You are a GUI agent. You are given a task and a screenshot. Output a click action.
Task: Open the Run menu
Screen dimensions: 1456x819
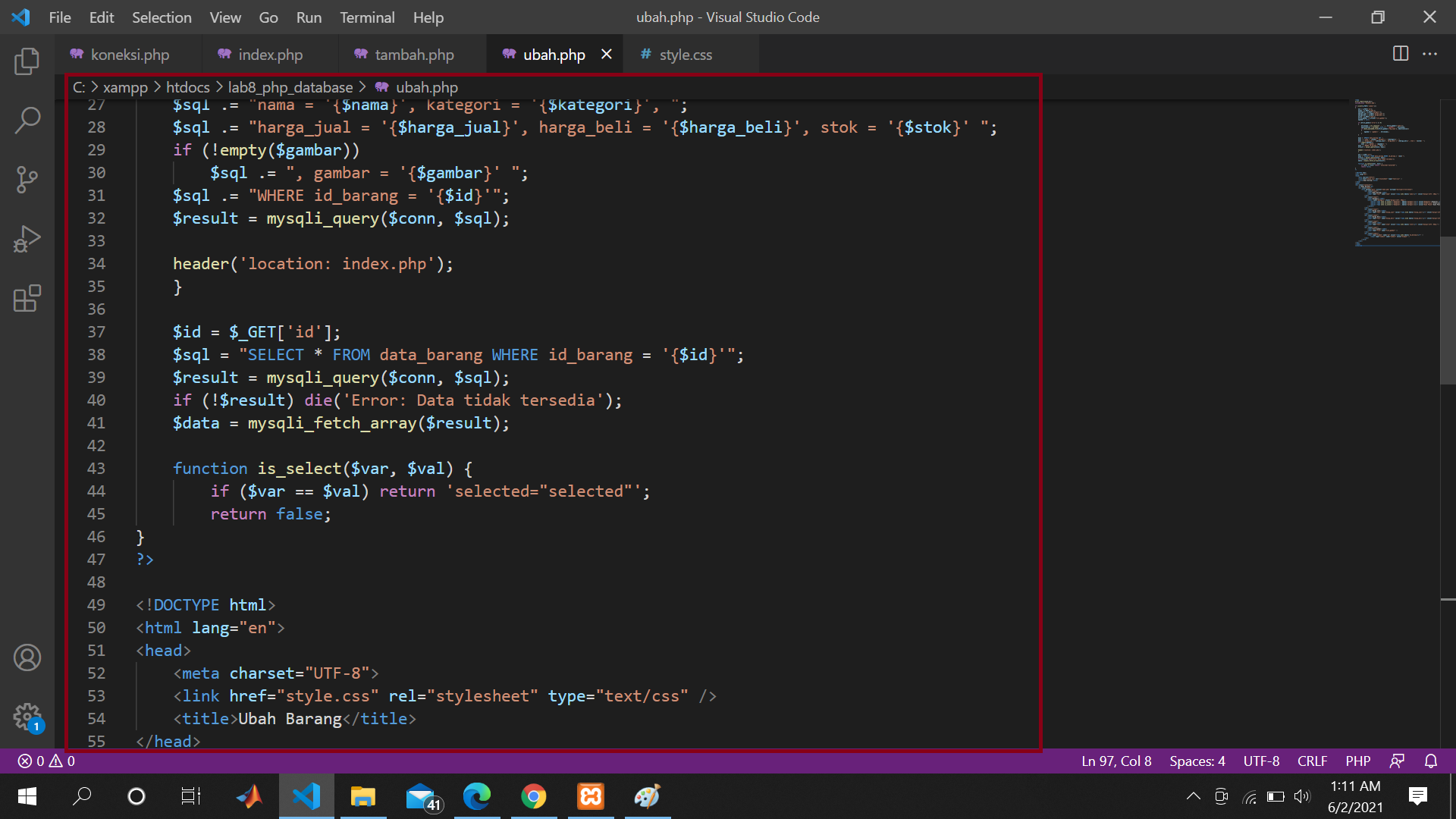[309, 17]
